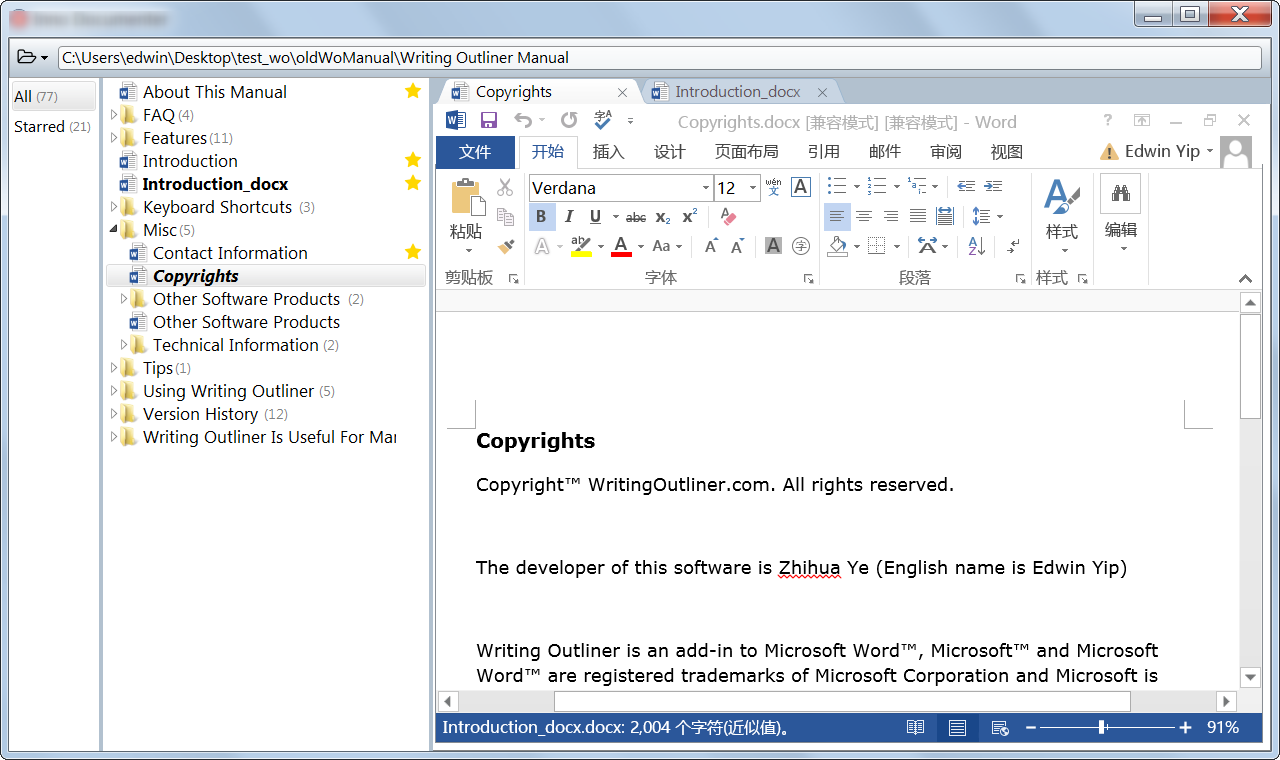The width and height of the screenshot is (1280, 760).
Task: Switch to the 设计 (Design) ribbon tab
Action: click(x=669, y=152)
